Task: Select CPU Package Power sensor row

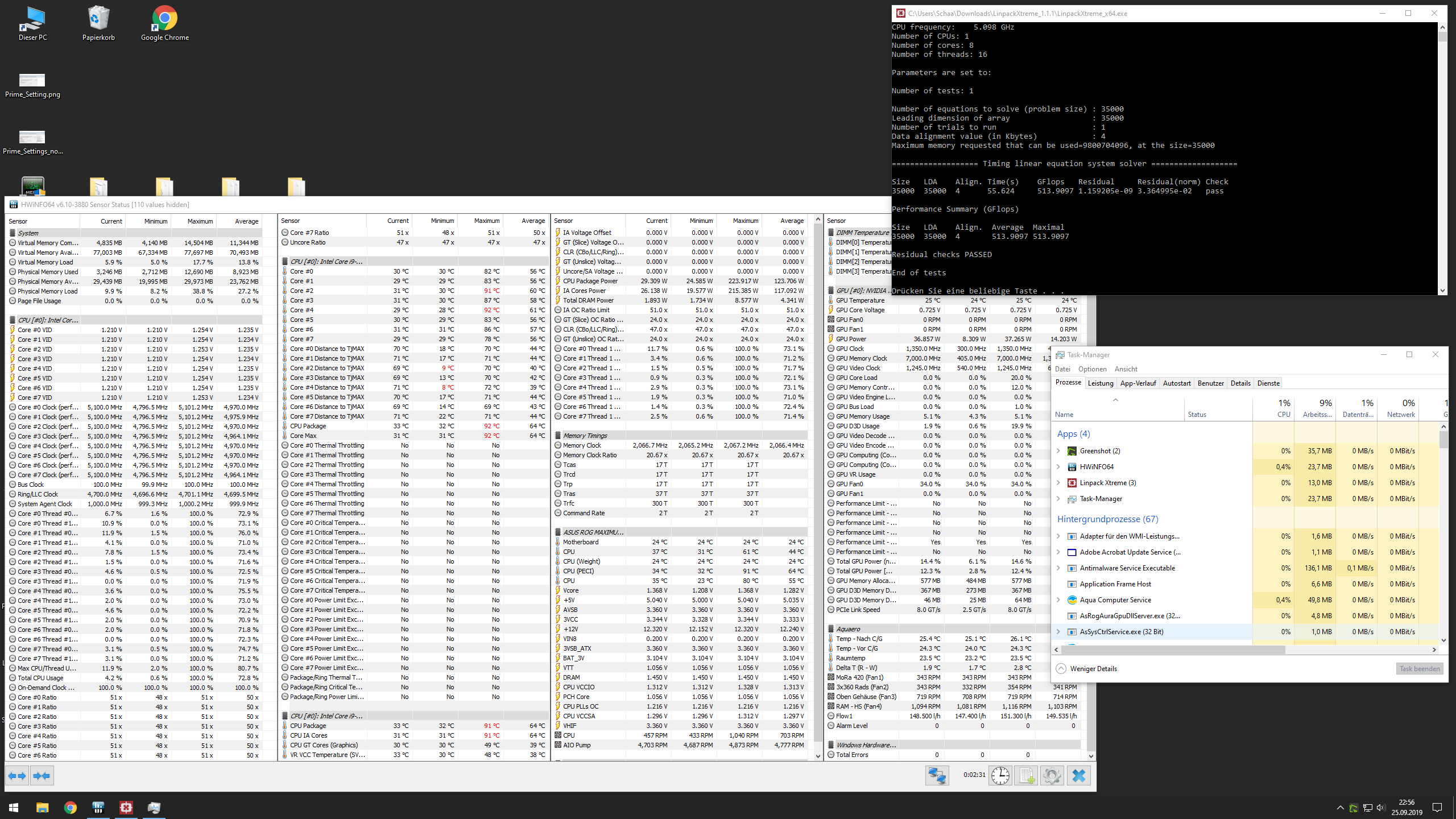Action: (680, 281)
